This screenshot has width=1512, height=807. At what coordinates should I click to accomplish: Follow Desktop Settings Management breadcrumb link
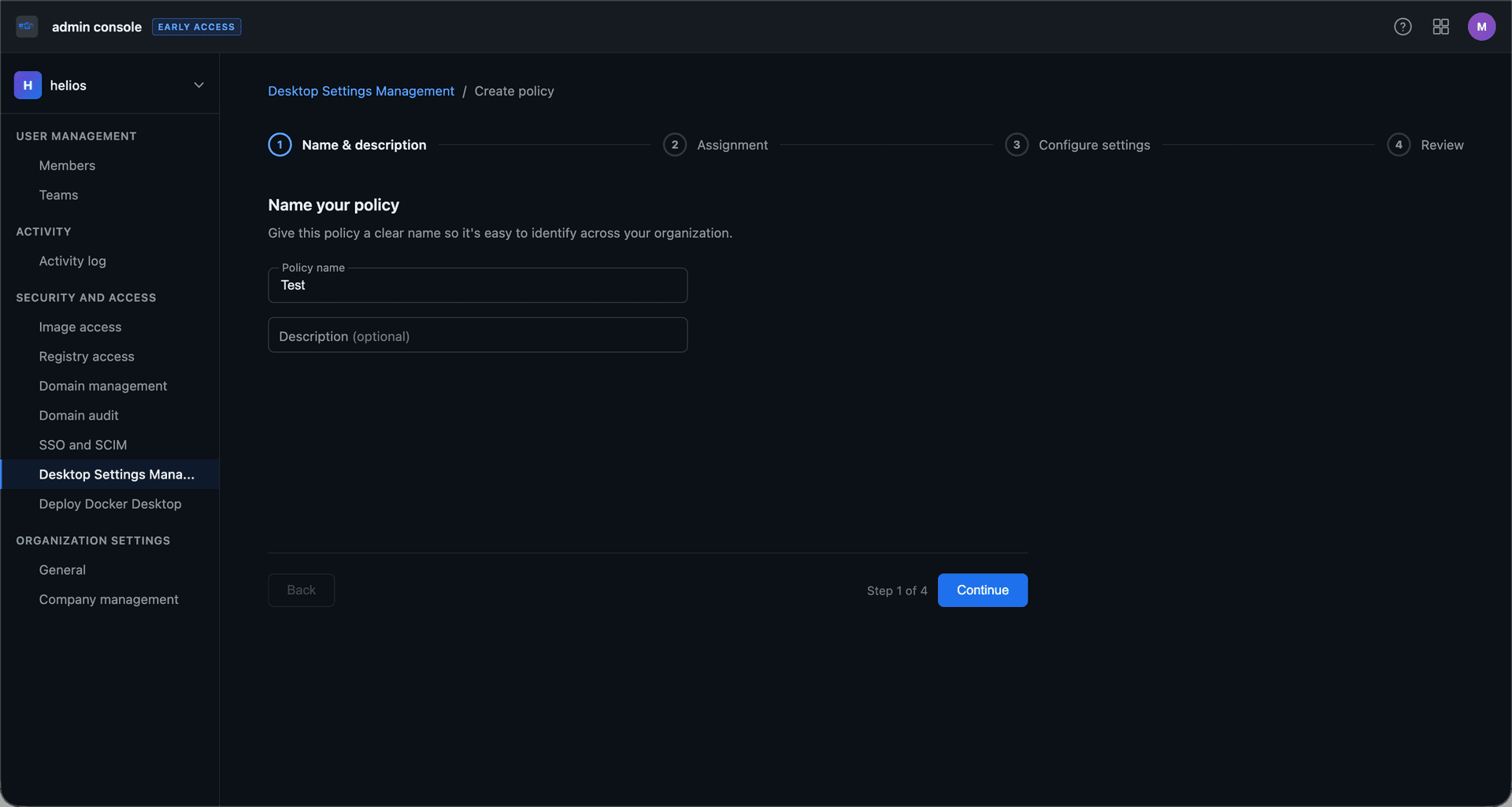(x=361, y=91)
